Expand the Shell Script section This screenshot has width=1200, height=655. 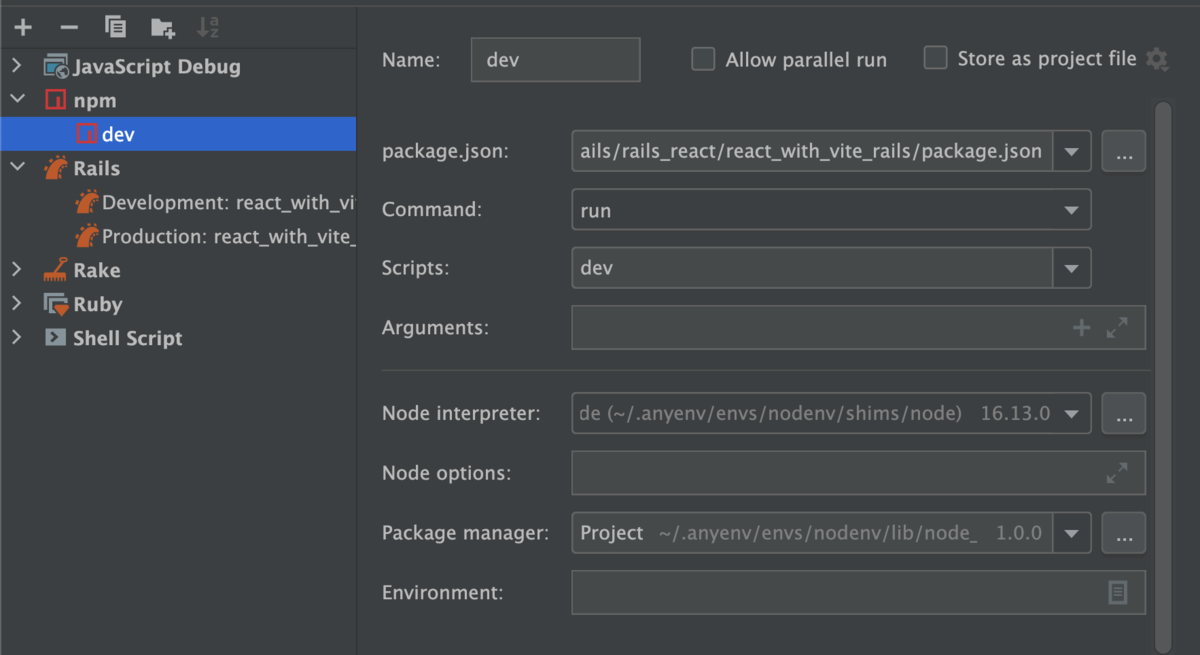16,338
